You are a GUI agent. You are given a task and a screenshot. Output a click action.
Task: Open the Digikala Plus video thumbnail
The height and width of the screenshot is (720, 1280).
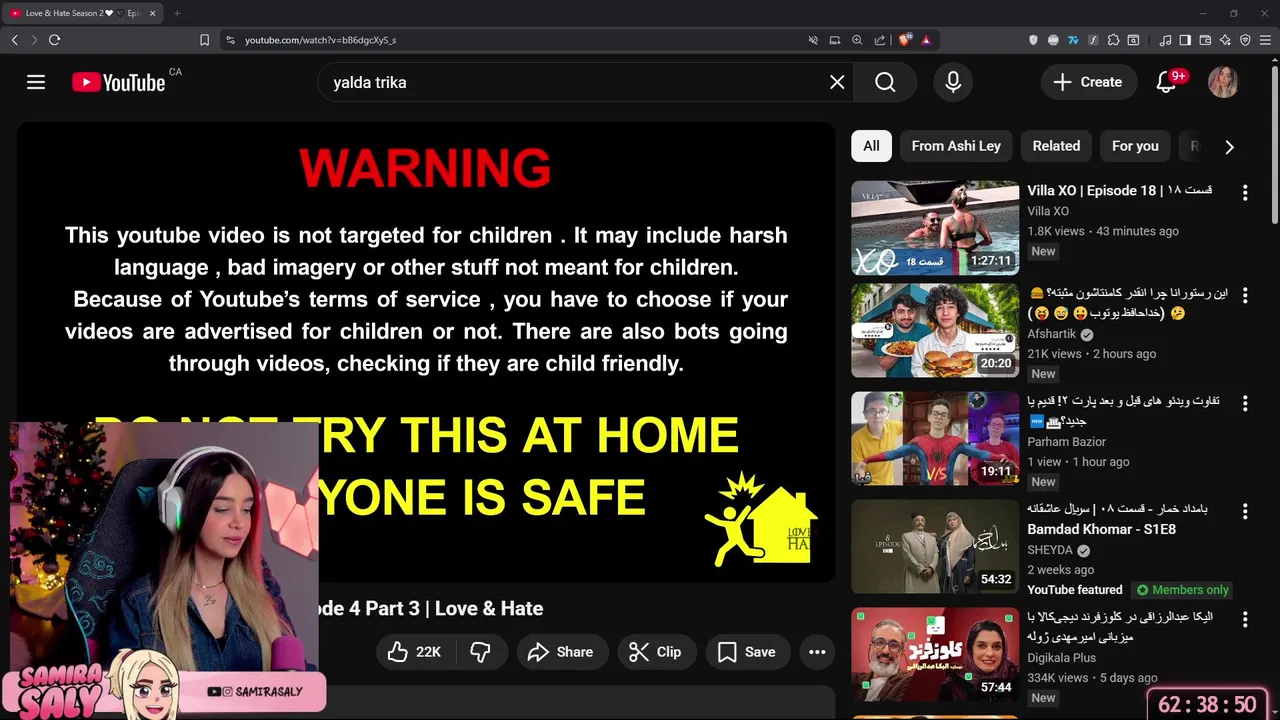(x=935, y=654)
